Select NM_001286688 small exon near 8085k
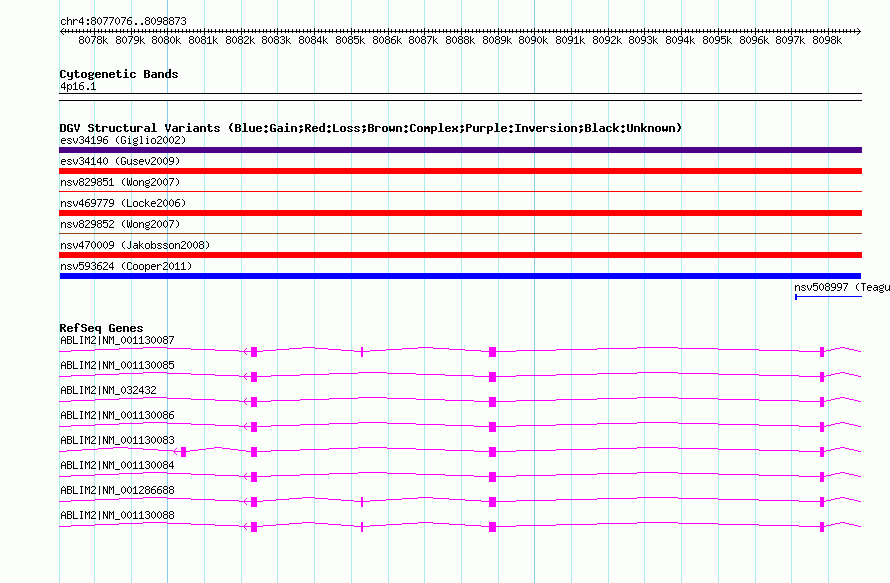Viewport: 890px width, 583px height. click(x=362, y=502)
